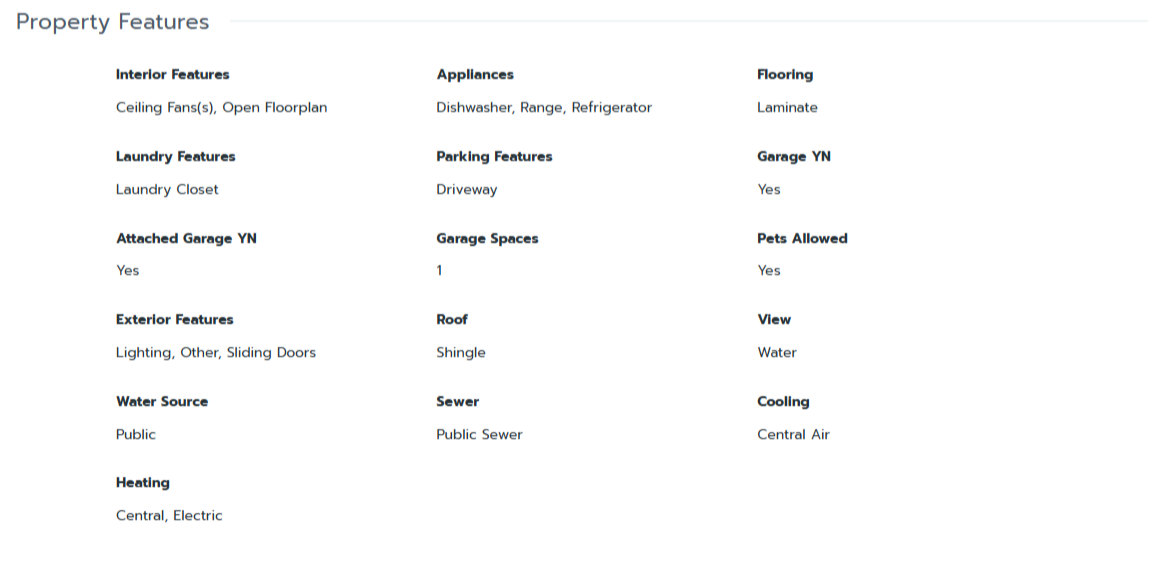This screenshot has height=583, width=1153.
Task: Click the Parking Features label
Action: 494,157
